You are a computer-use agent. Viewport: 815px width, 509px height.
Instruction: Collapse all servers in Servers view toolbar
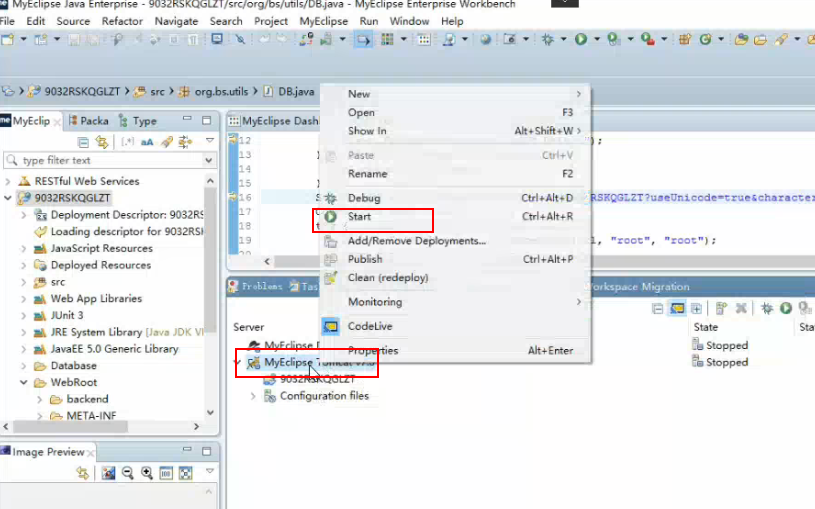[x=658, y=308]
